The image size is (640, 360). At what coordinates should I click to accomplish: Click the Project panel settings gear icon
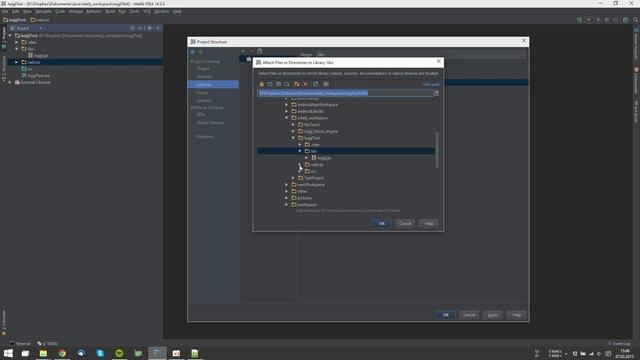(149, 28)
